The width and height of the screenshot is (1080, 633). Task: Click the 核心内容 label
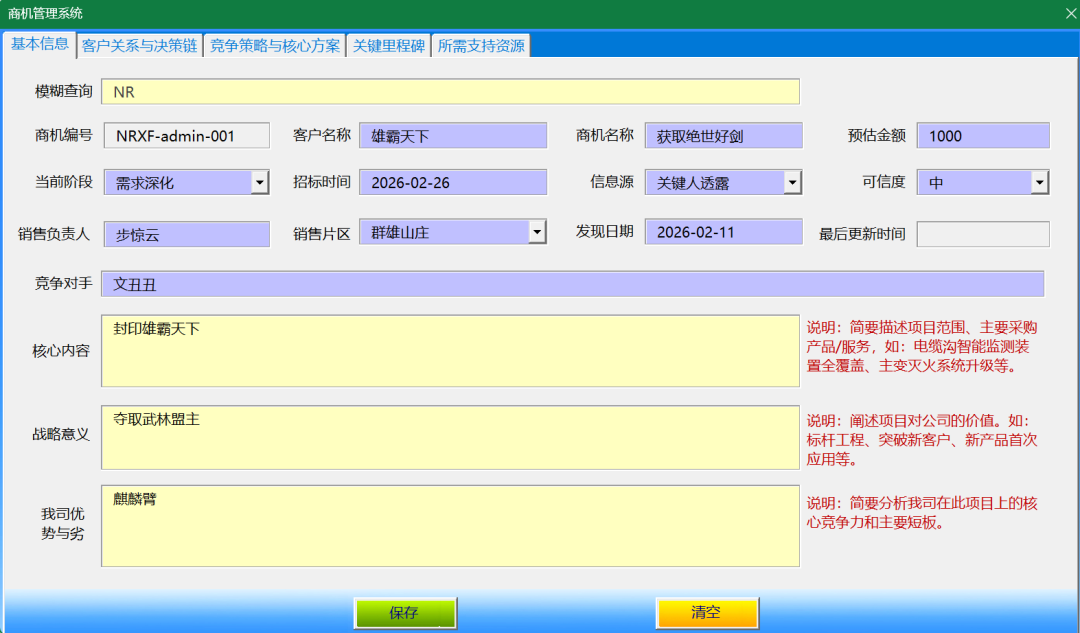click(x=61, y=351)
